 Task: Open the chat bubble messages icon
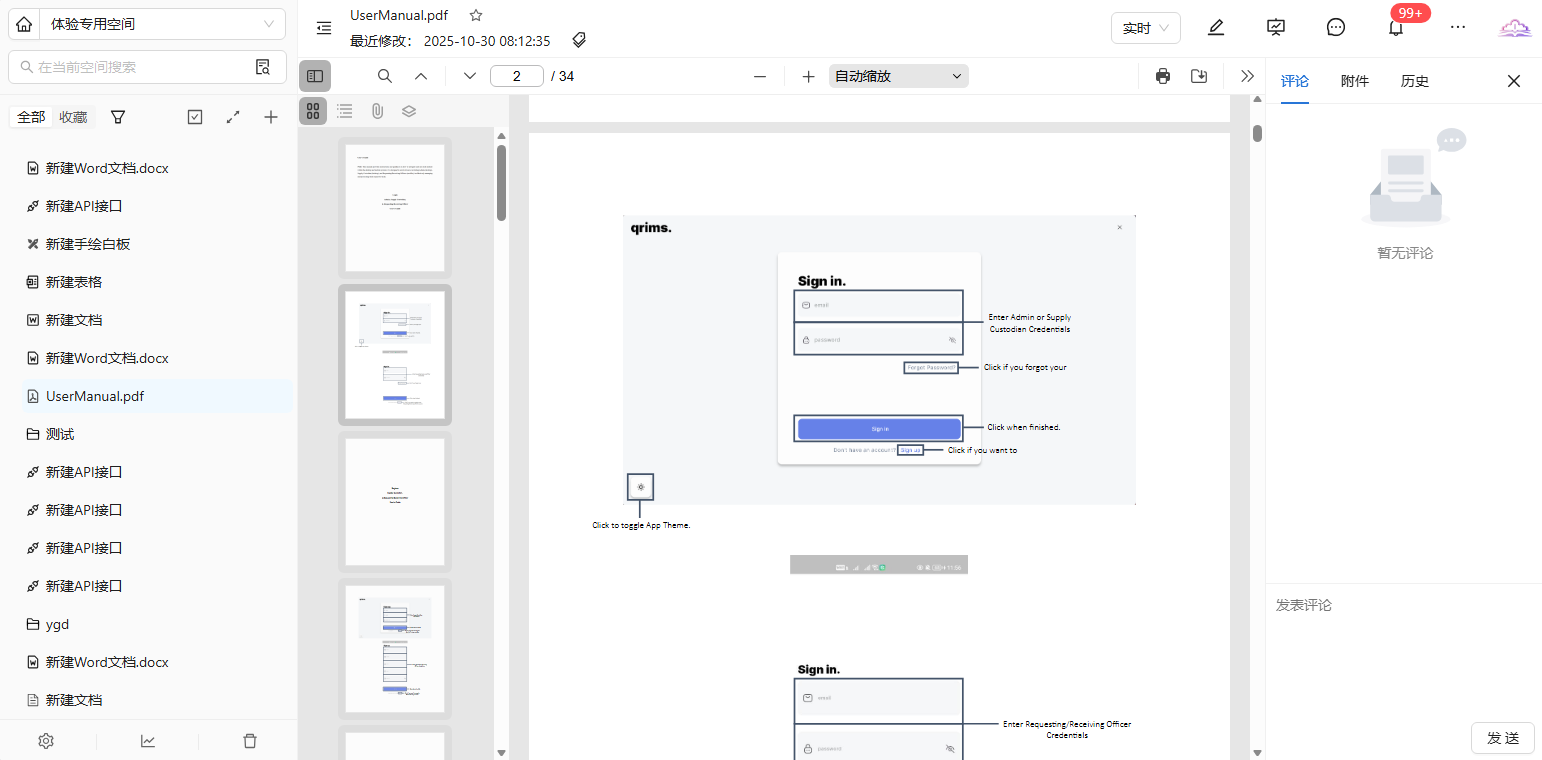click(x=1336, y=28)
